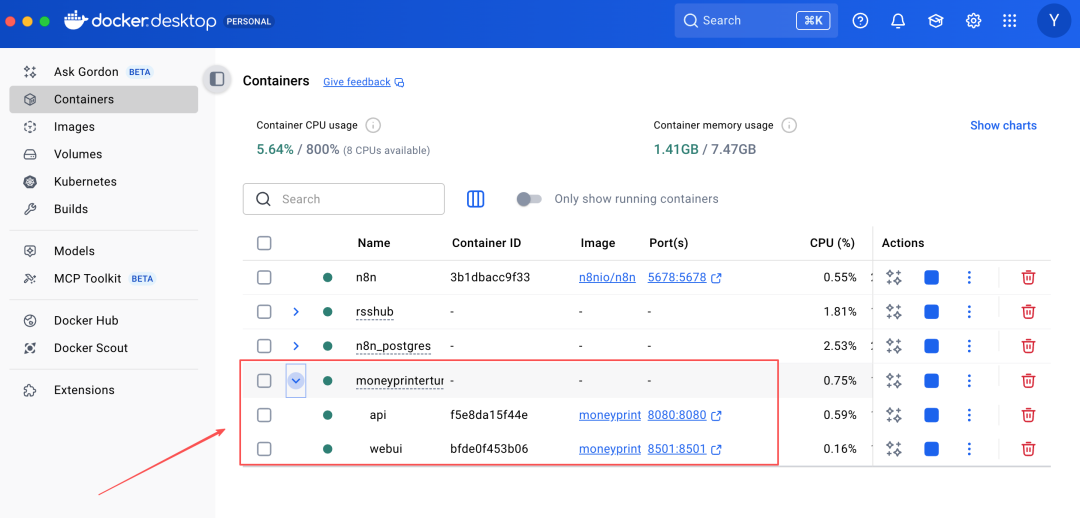The width and height of the screenshot is (1080, 518).
Task: Delete the n8n container with trash icon
Action: click(x=1028, y=278)
